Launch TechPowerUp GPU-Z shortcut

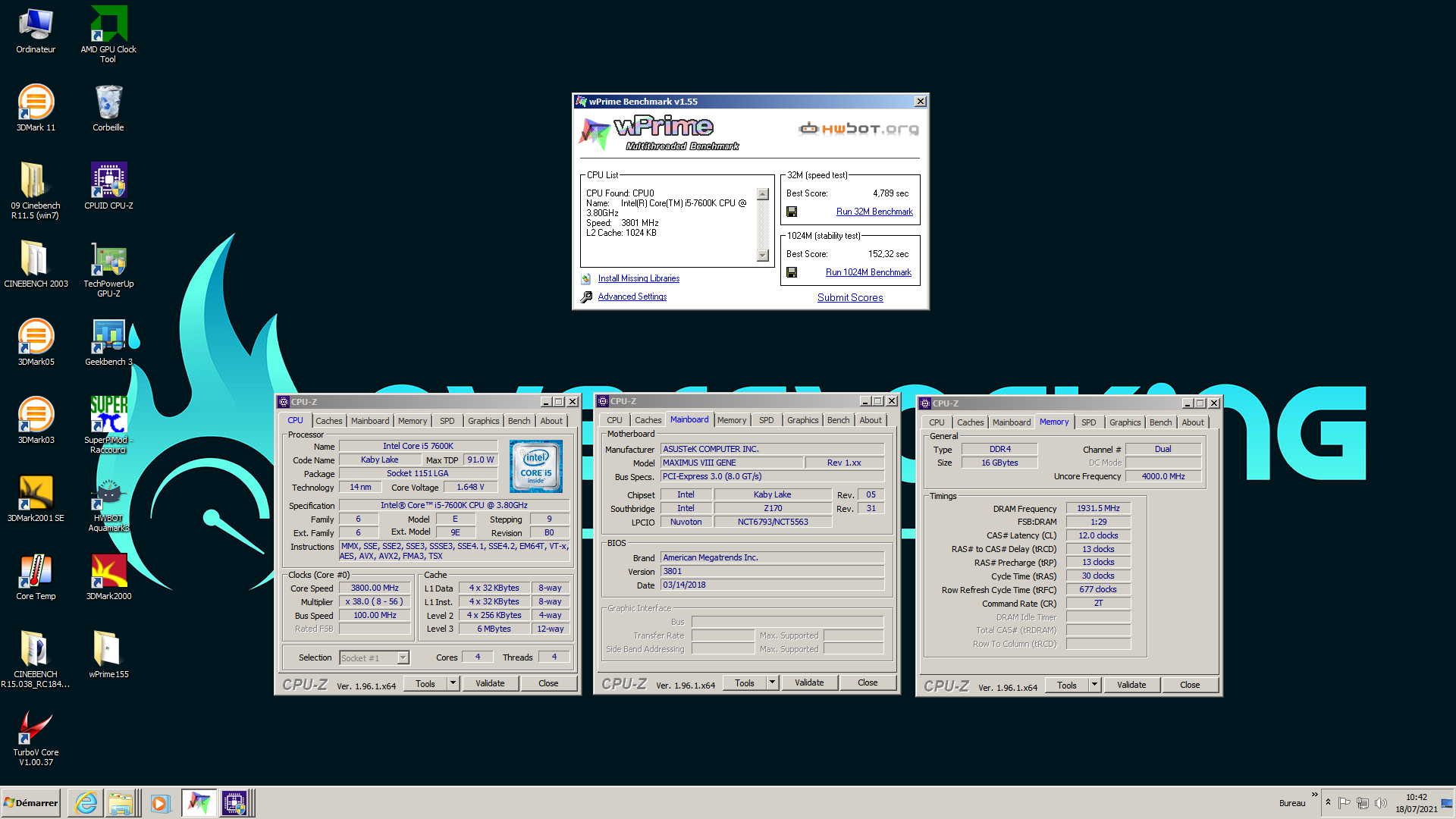point(108,268)
